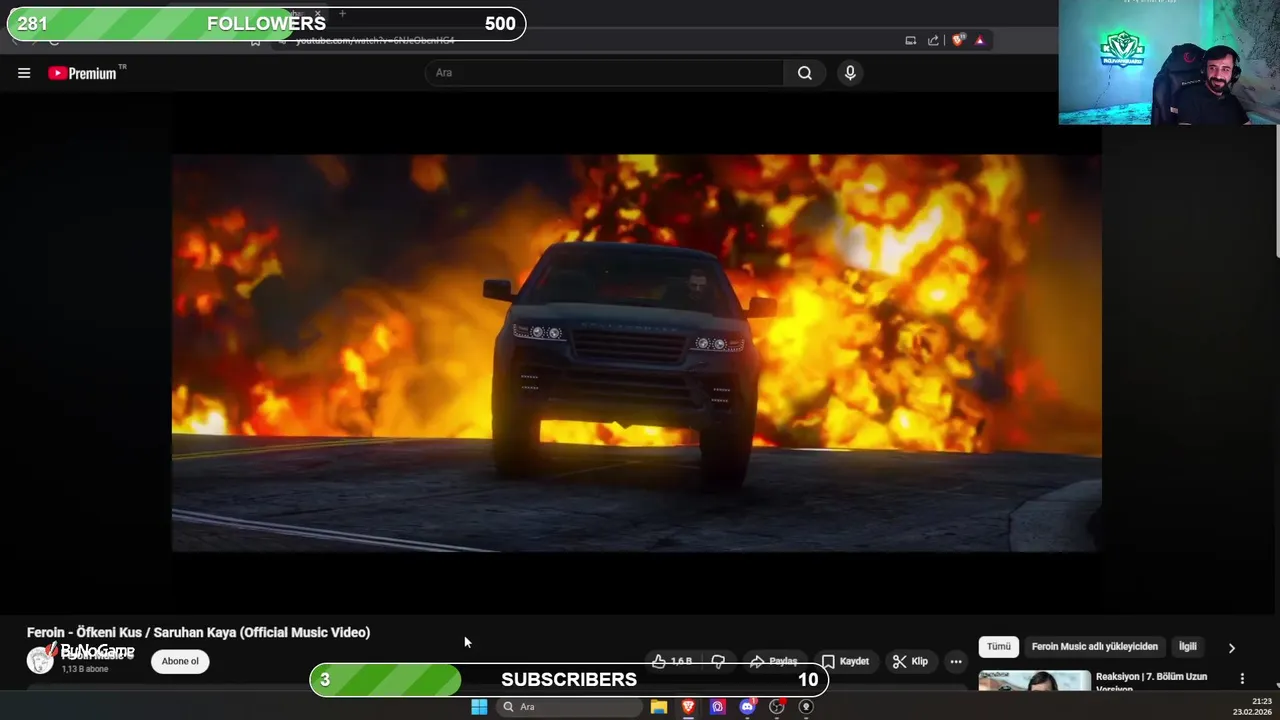Open 'Reaksiyon | 7. Bölüm' recommended video thumbnail

tap(1034, 681)
